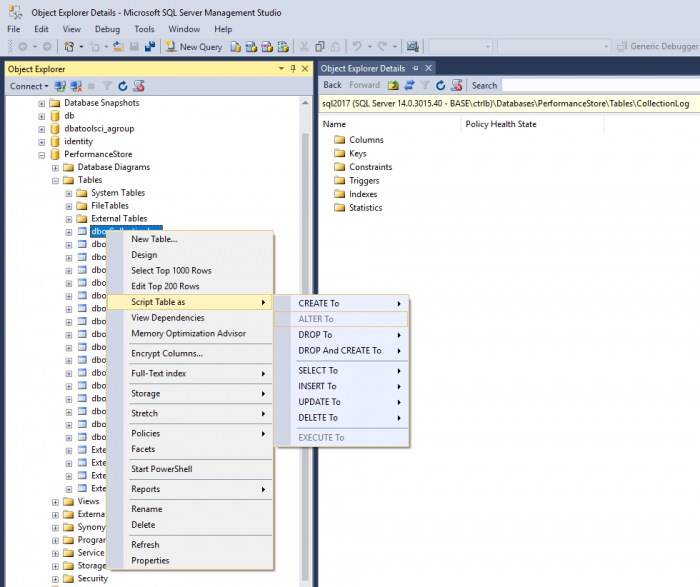Click the Search field in Details pane
The height and width of the screenshot is (587, 700).
[x=598, y=86]
